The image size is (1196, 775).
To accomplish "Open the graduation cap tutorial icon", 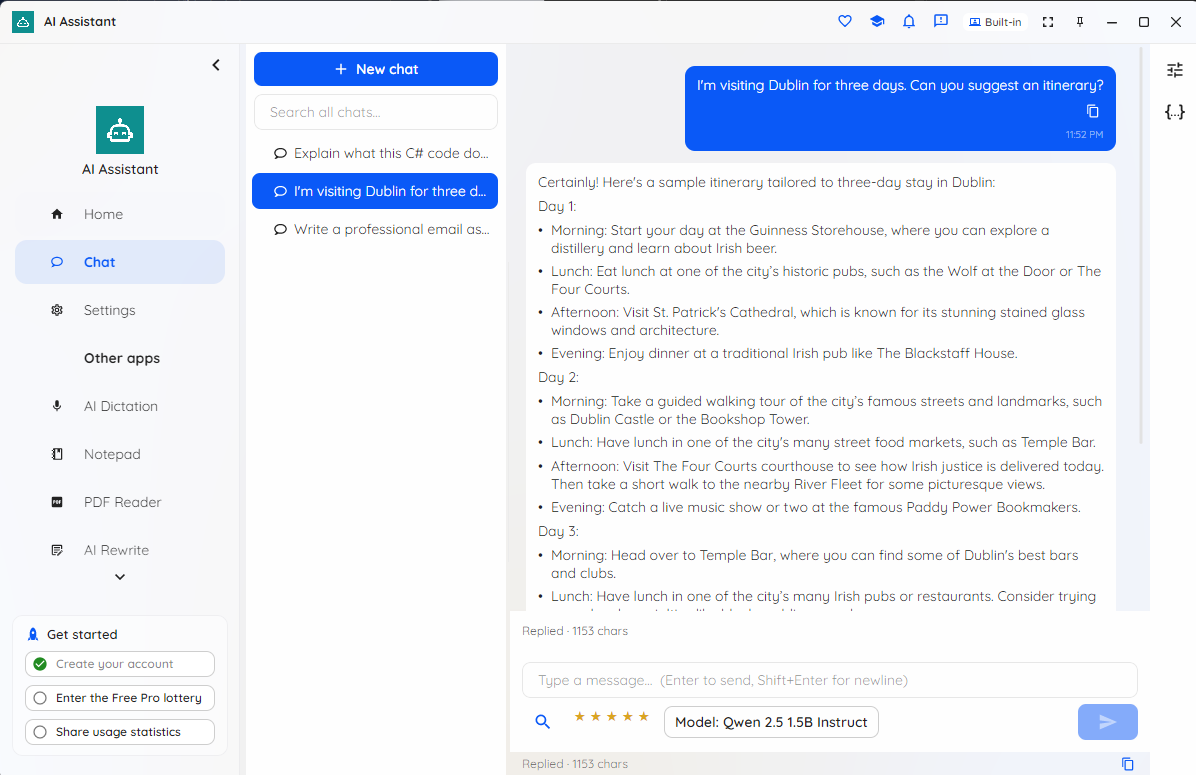I will [877, 21].
